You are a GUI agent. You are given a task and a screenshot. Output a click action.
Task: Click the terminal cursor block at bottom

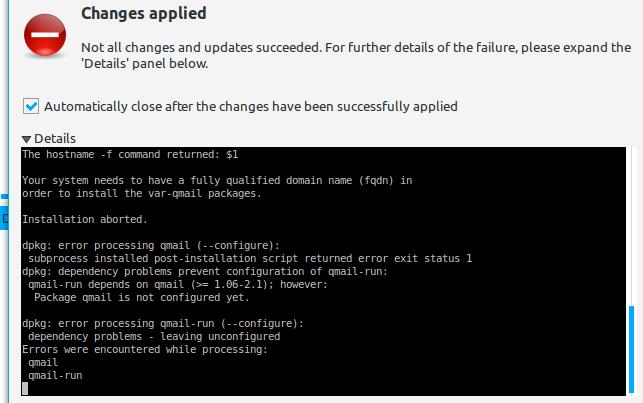tap(25, 388)
